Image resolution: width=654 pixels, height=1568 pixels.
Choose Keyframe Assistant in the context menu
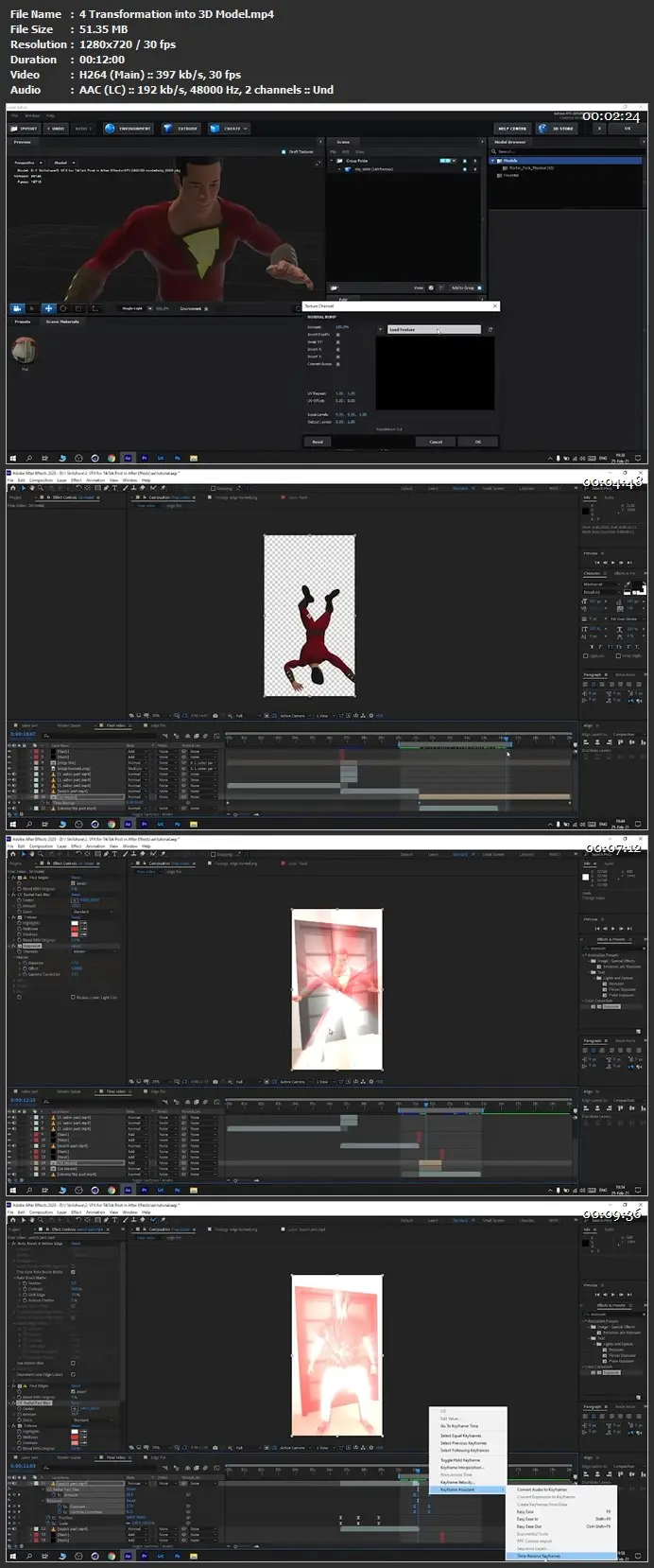click(x=470, y=1490)
